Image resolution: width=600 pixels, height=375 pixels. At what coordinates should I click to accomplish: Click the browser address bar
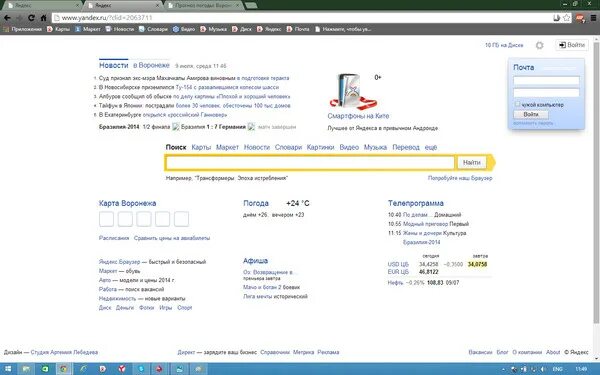pyautogui.click(x=302, y=18)
